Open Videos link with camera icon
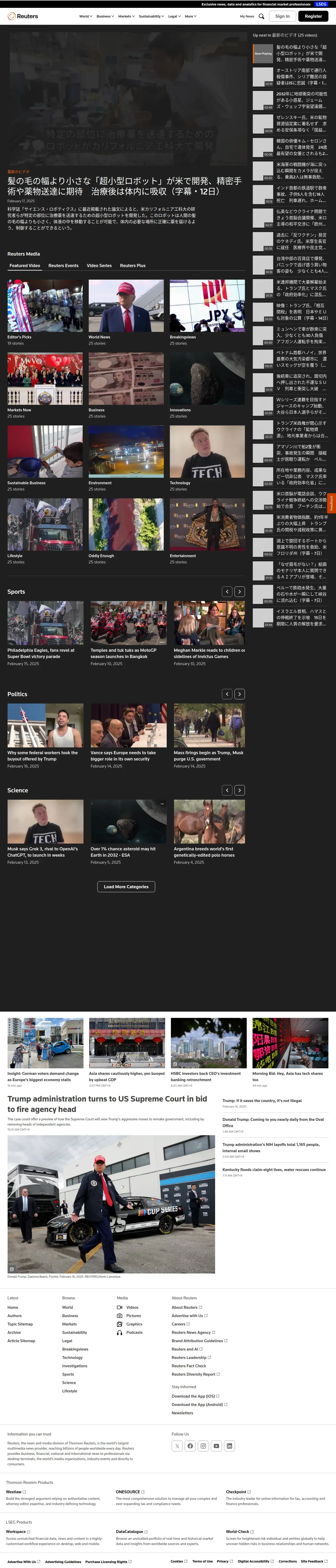This screenshot has width=336, height=1568. pyautogui.click(x=127, y=1307)
